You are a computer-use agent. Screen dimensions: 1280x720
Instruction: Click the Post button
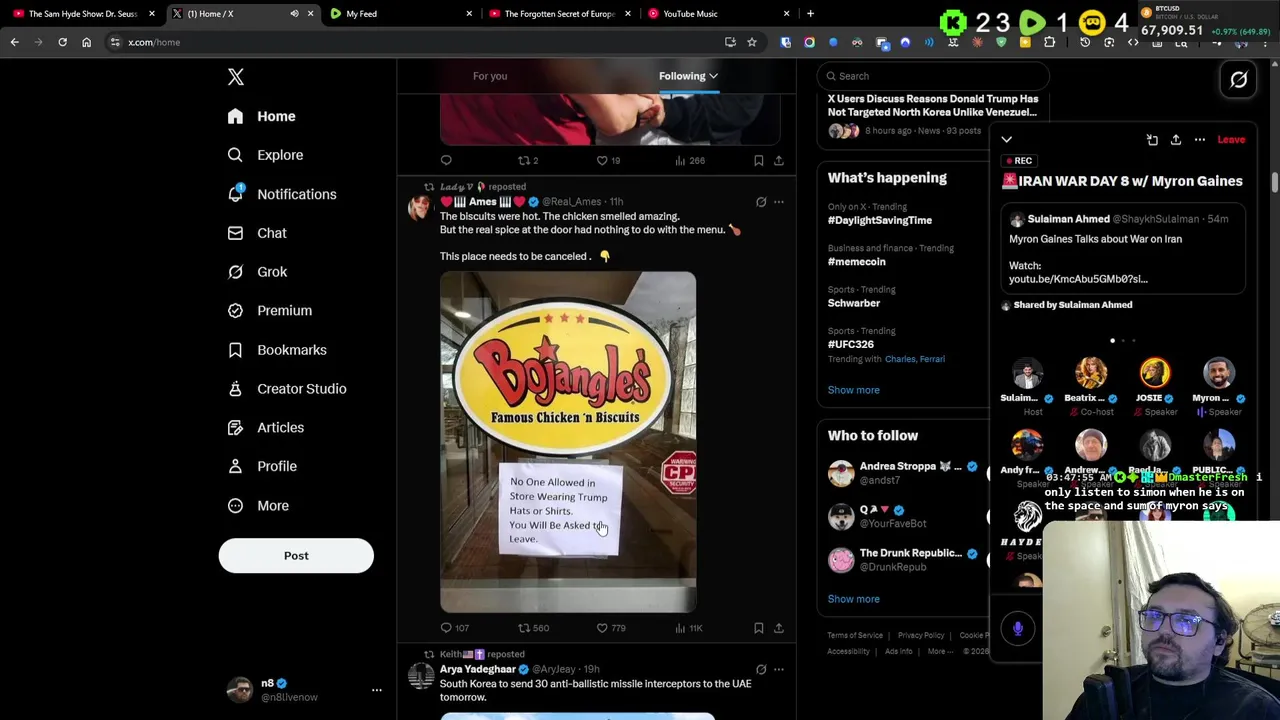(296, 555)
